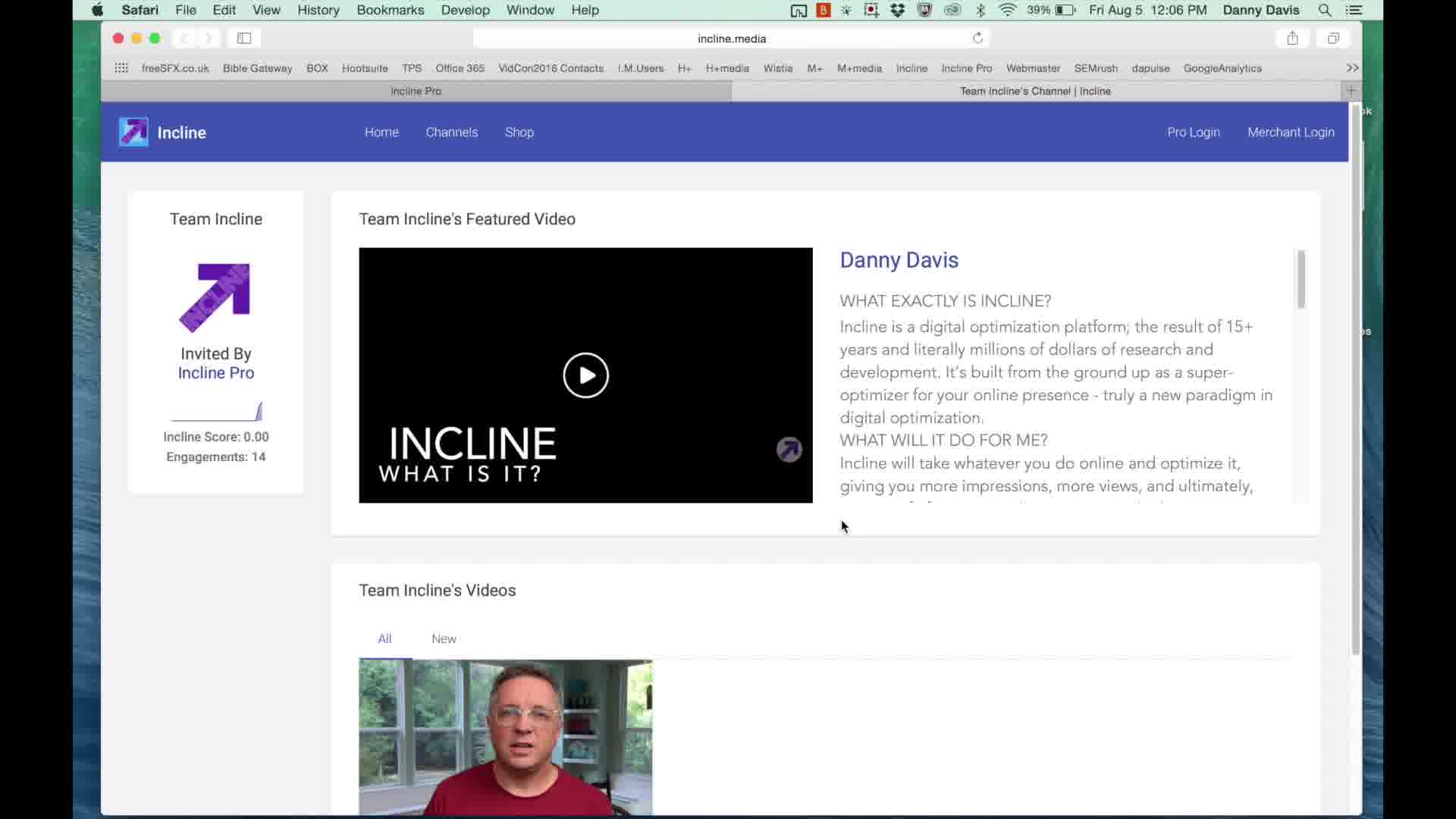This screenshot has width=1456, height=819.
Task: Open Spotlight search icon in menu bar
Action: pyautogui.click(x=1325, y=10)
